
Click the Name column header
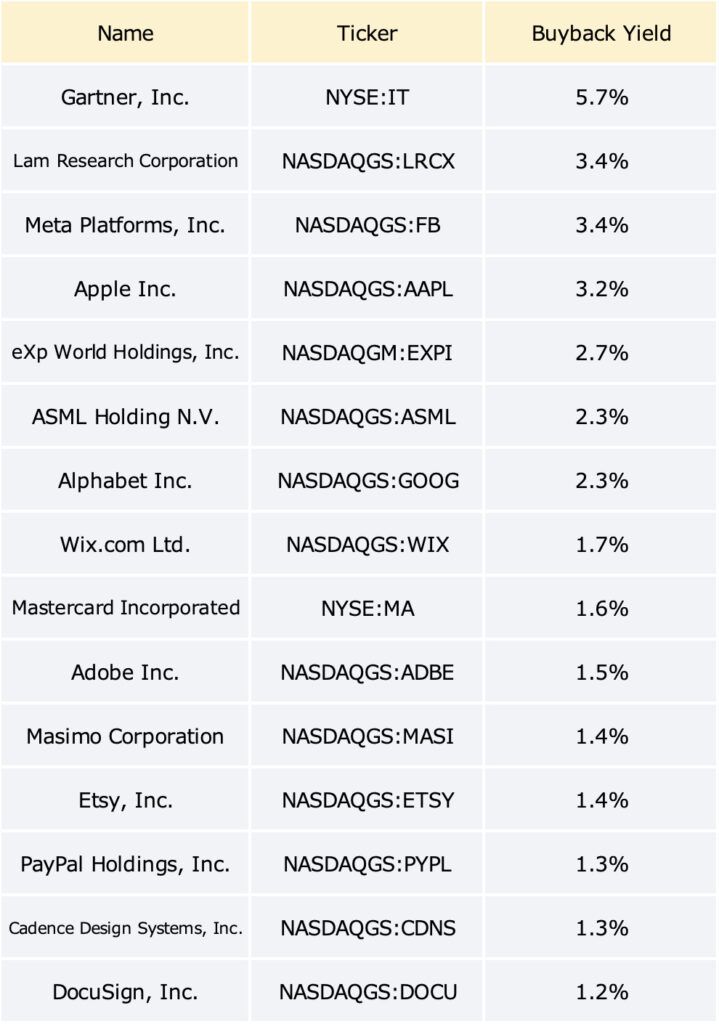(x=125, y=33)
